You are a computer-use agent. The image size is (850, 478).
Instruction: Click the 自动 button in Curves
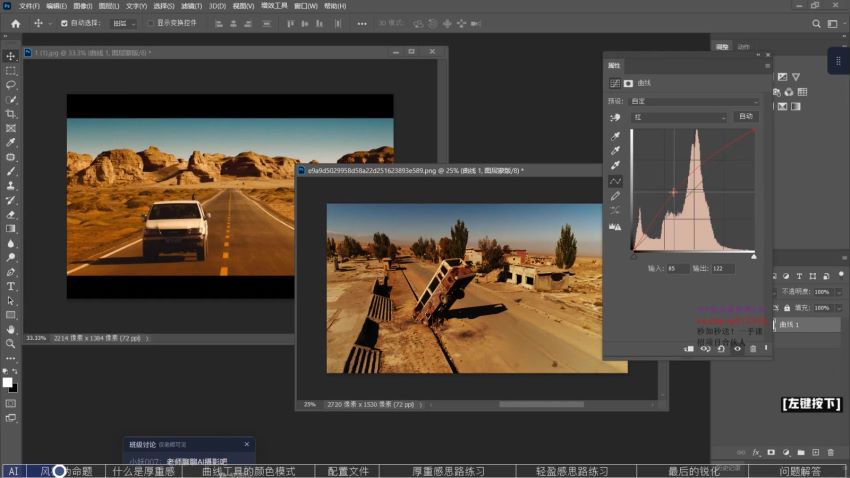746,117
